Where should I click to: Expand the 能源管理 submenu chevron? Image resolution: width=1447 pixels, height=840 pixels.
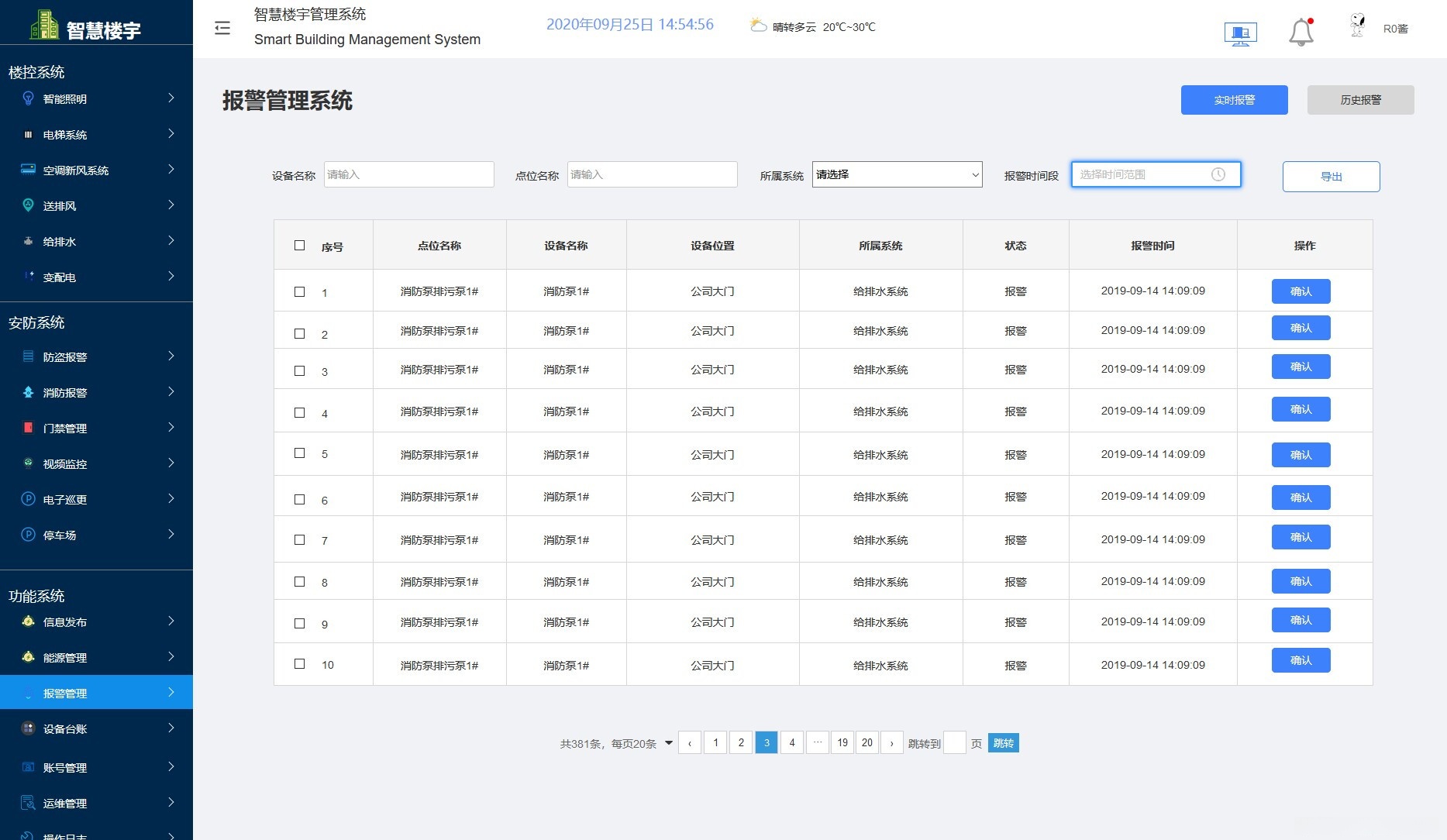(171, 656)
